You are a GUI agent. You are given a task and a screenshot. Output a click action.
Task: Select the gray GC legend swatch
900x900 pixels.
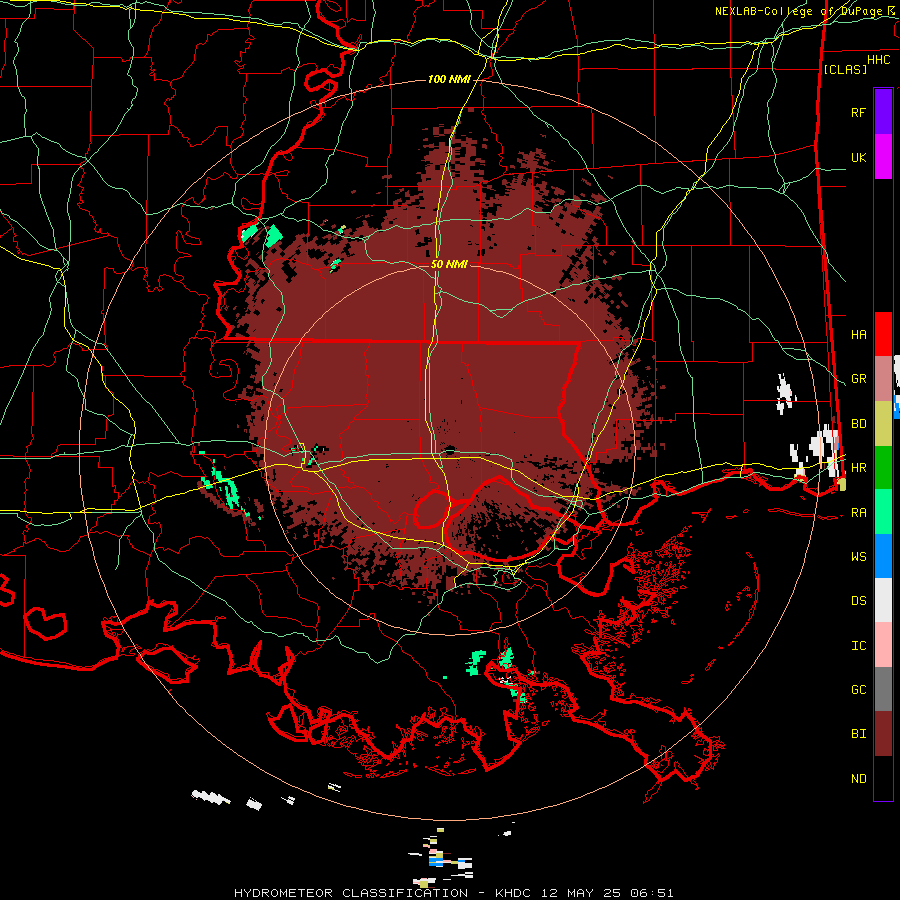pyautogui.click(x=883, y=689)
